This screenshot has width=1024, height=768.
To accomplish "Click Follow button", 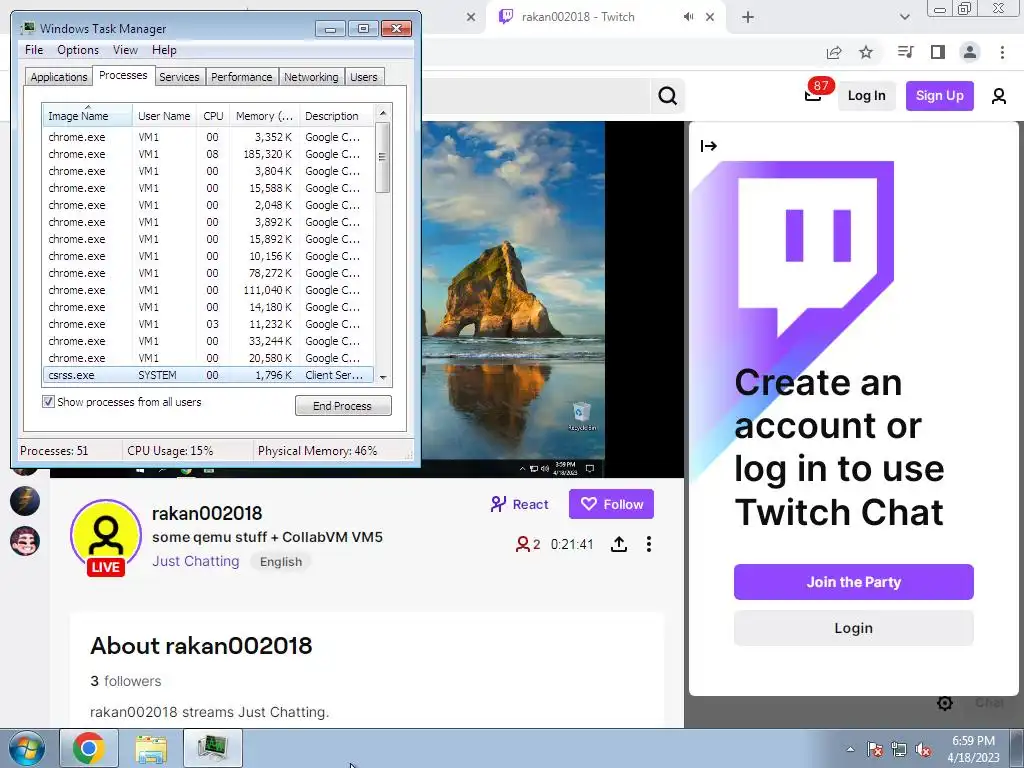I will click(x=611, y=504).
